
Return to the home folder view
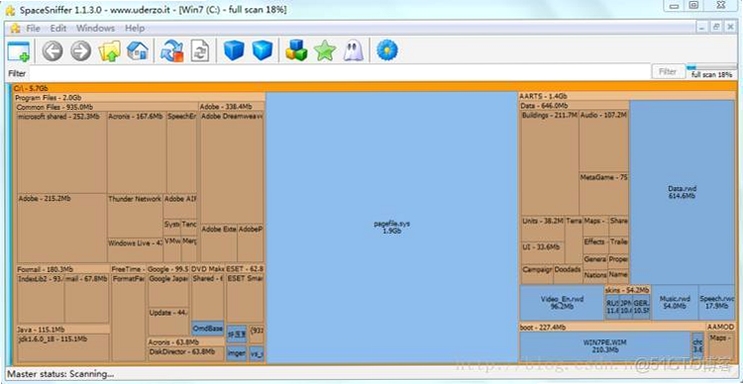[137, 51]
